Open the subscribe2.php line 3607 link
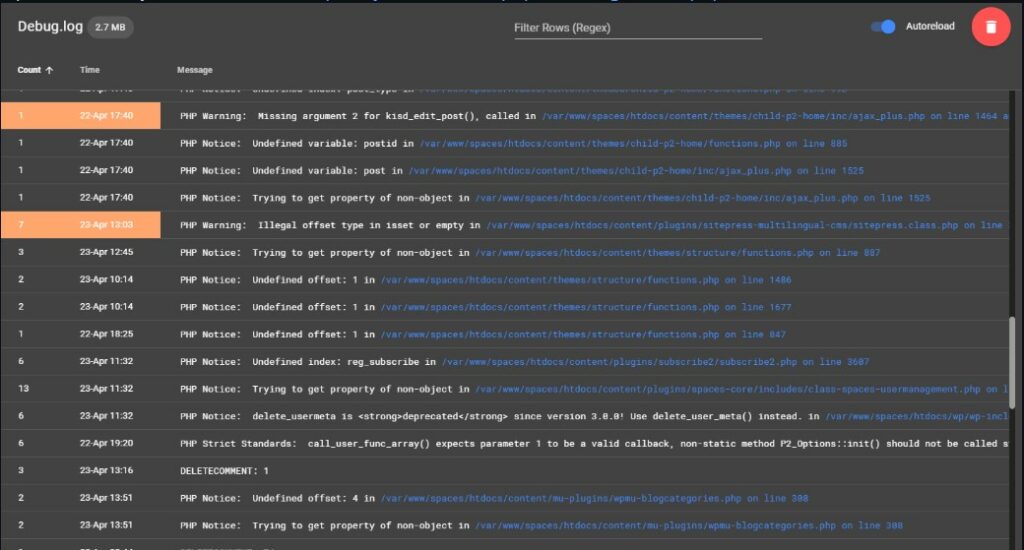The image size is (1024, 550). click(656, 362)
